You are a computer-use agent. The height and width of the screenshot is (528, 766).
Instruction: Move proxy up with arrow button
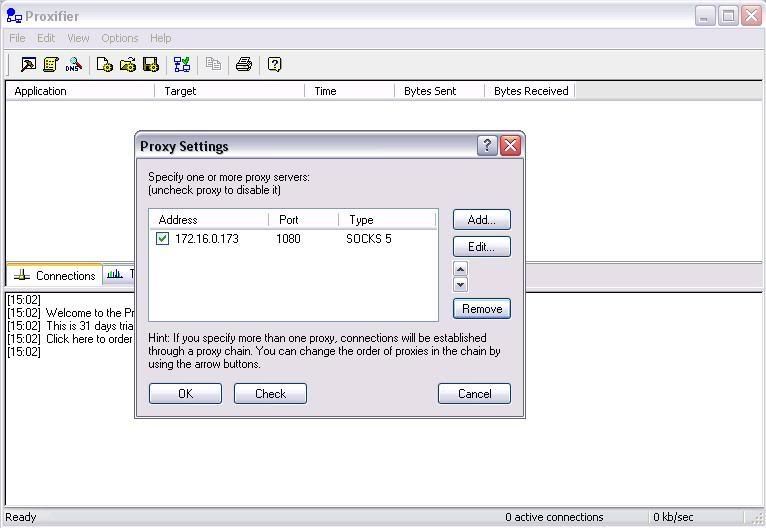tap(460, 269)
